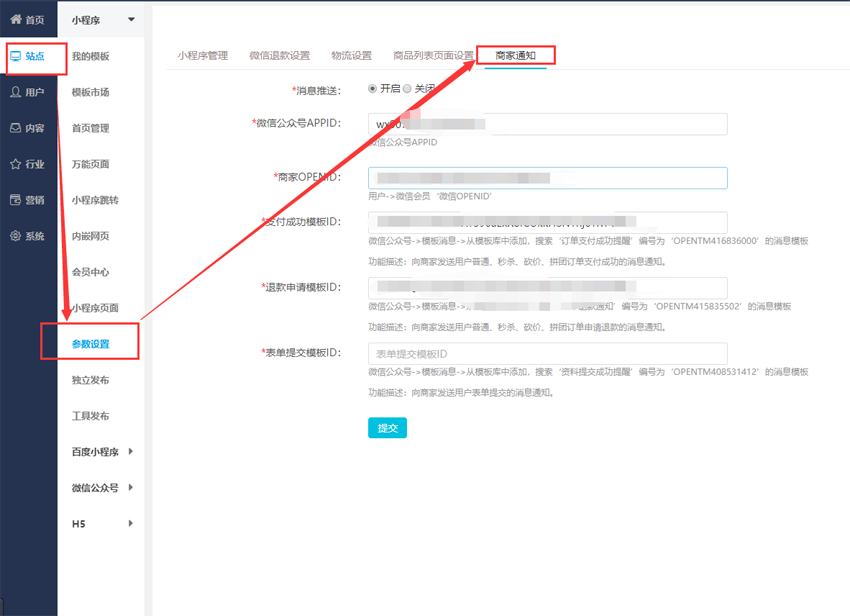850x616 pixels.
Task: Open 站点 via its monitor icon
Action: pyautogui.click(x=16, y=56)
